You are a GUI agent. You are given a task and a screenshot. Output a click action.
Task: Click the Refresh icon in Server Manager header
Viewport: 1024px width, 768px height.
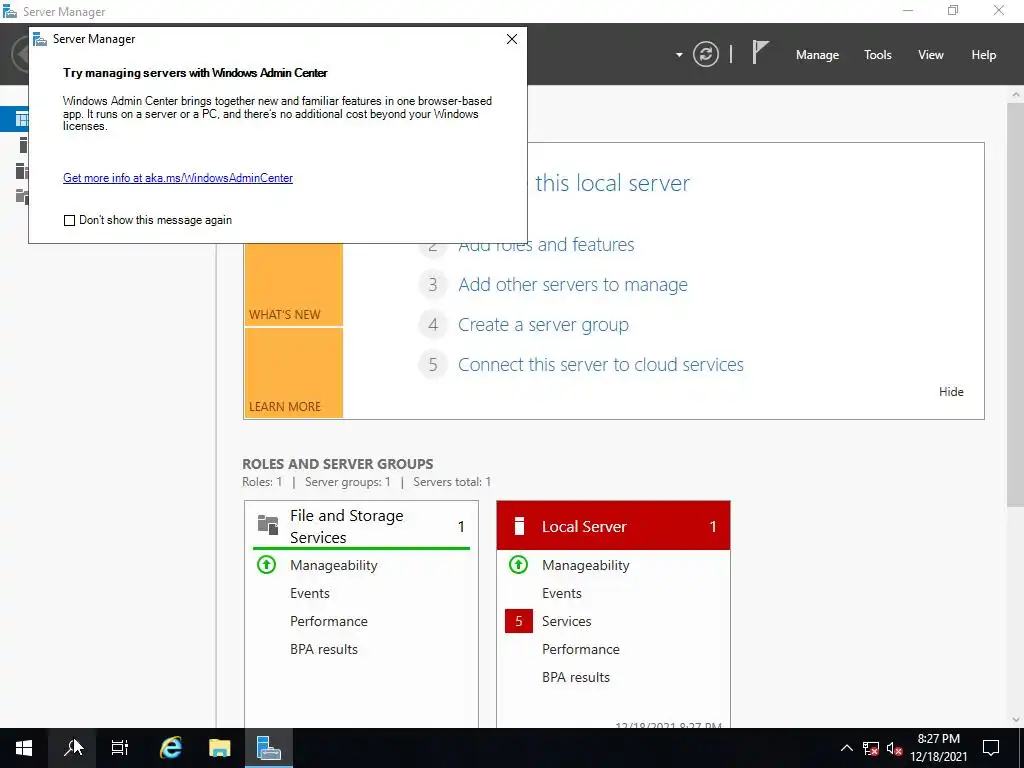[x=705, y=54]
